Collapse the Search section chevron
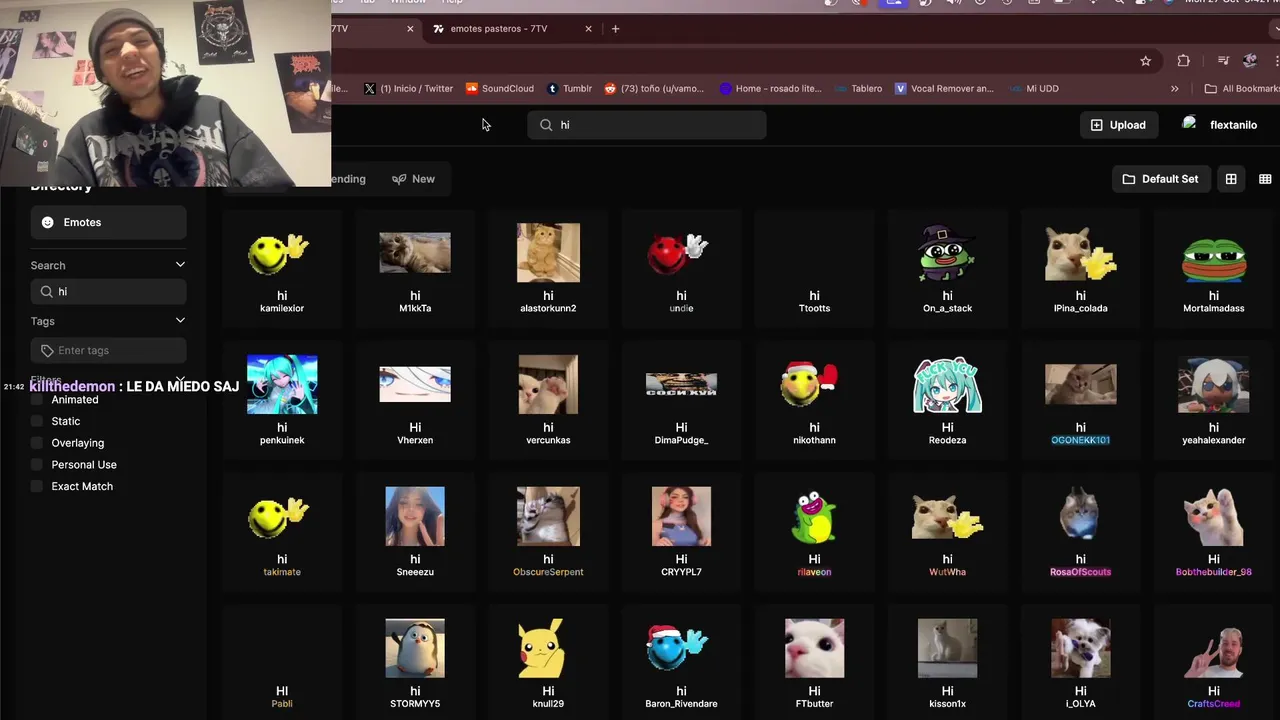The height and width of the screenshot is (720, 1280). [x=180, y=265]
